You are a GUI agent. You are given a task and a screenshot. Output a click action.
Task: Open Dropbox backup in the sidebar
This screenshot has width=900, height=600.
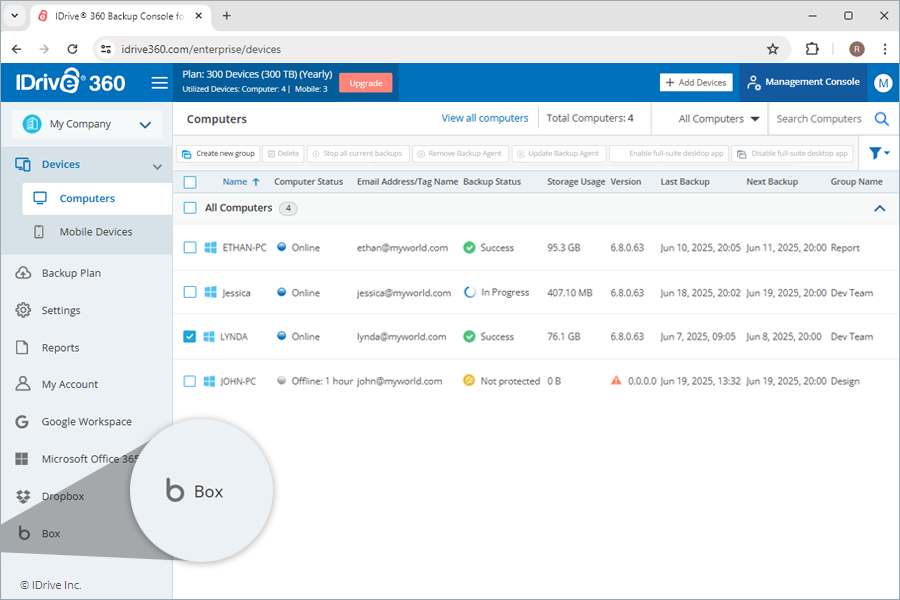point(62,496)
